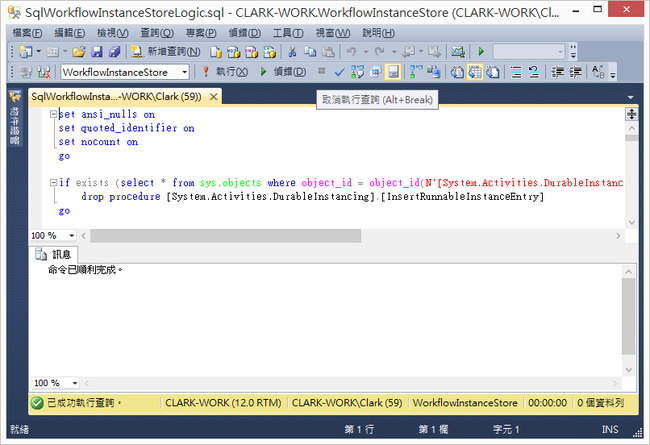The image size is (650, 445).
Task: Click the Copy icon
Action: [310, 52]
